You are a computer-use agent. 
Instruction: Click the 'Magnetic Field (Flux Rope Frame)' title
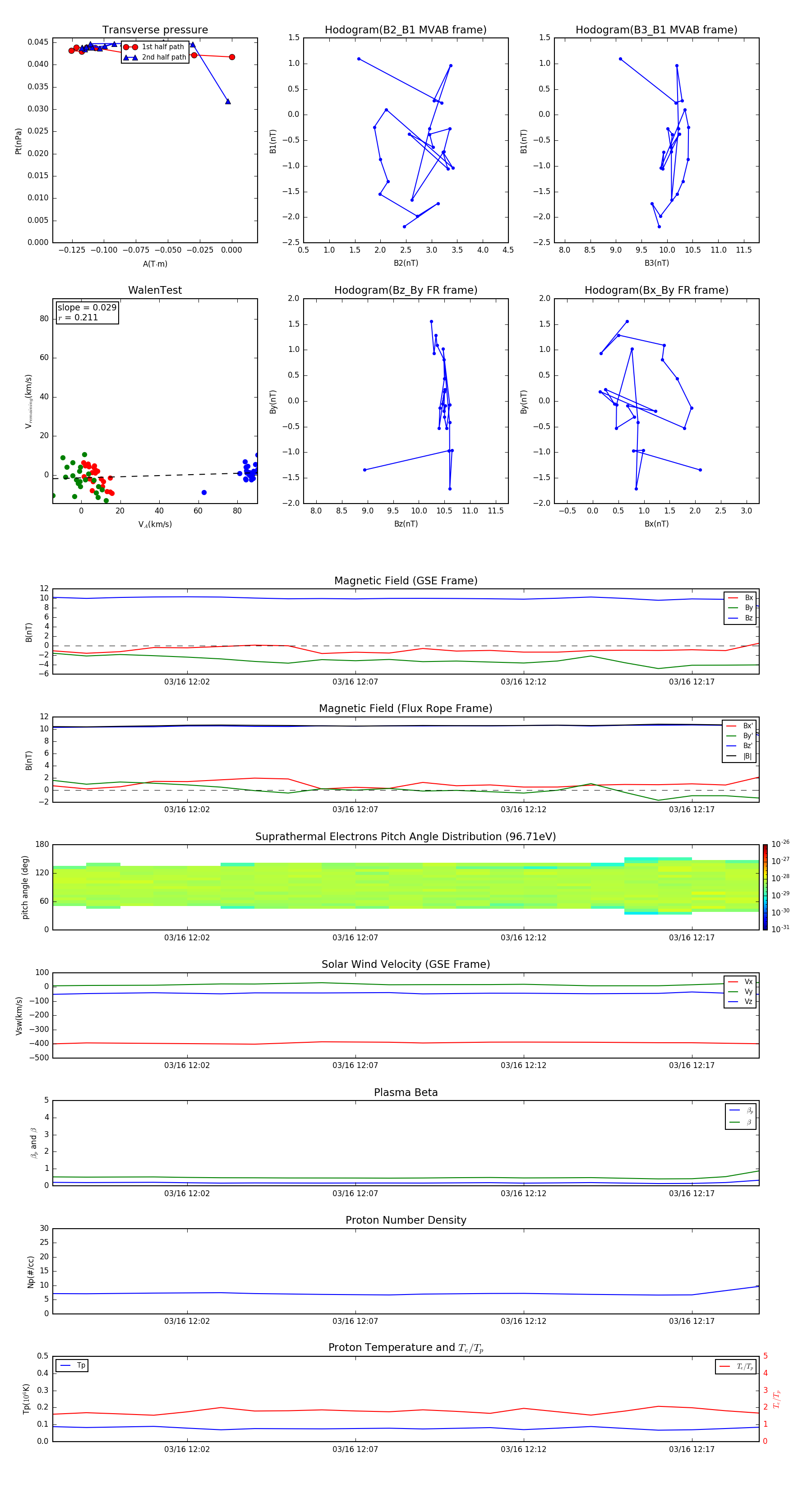(406, 709)
